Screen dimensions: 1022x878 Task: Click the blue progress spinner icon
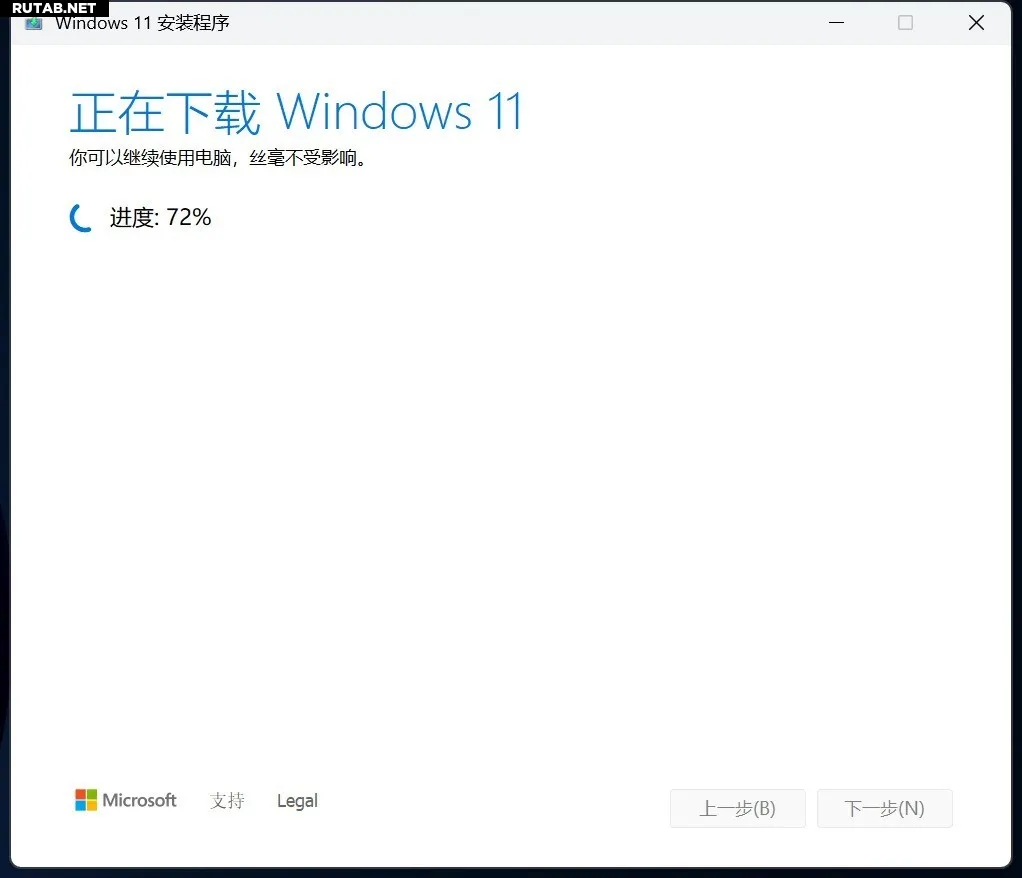coord(81,217)
